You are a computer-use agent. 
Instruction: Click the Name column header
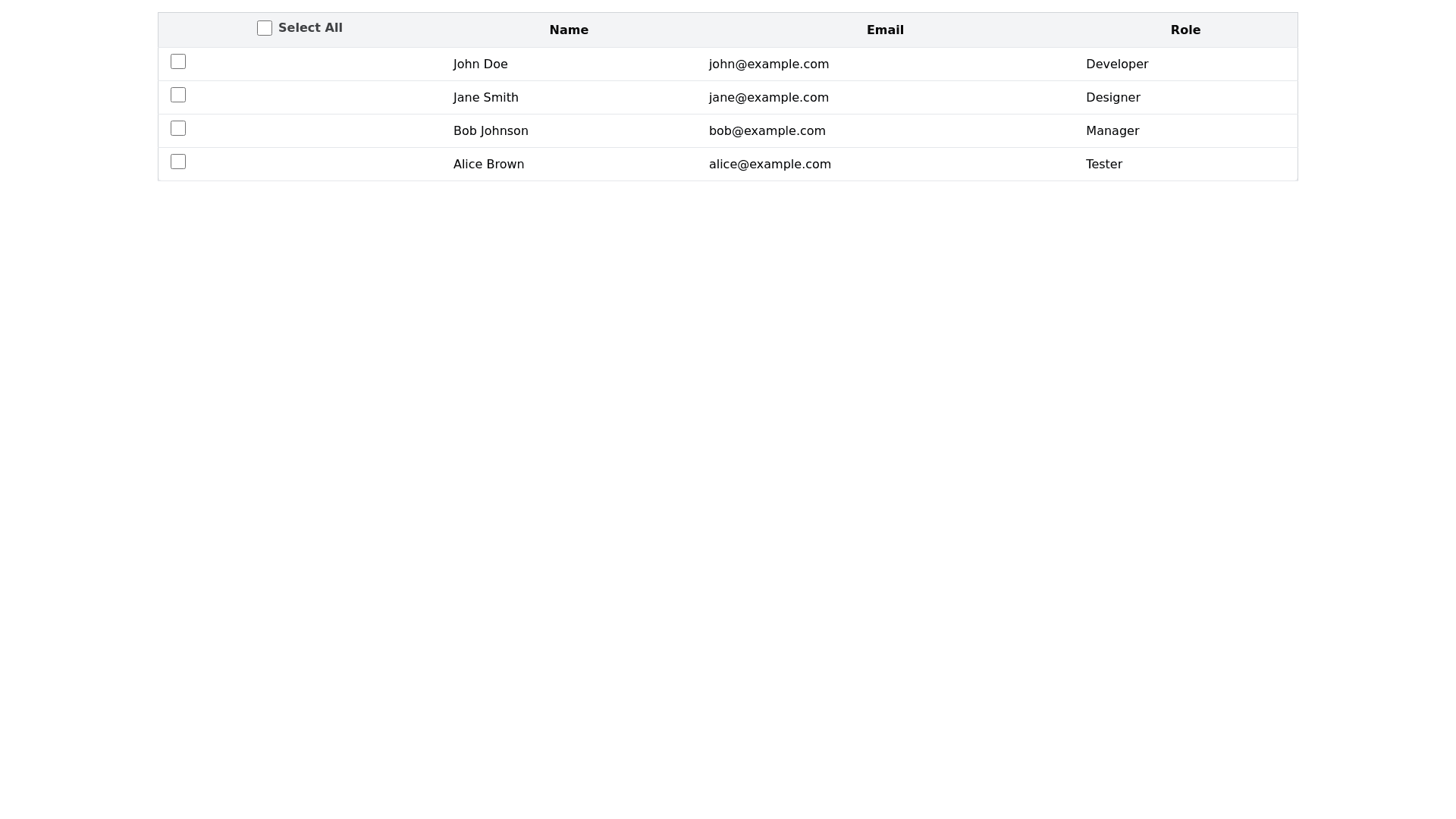(x=569, y=30)
